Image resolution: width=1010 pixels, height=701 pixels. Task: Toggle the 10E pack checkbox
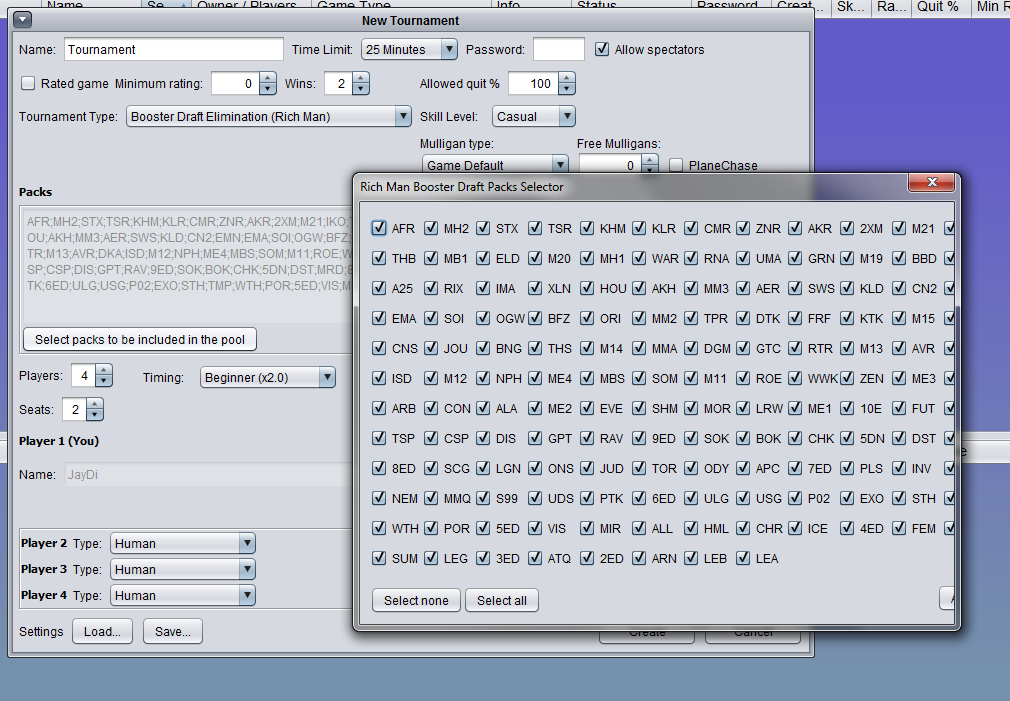coord(847,408)
